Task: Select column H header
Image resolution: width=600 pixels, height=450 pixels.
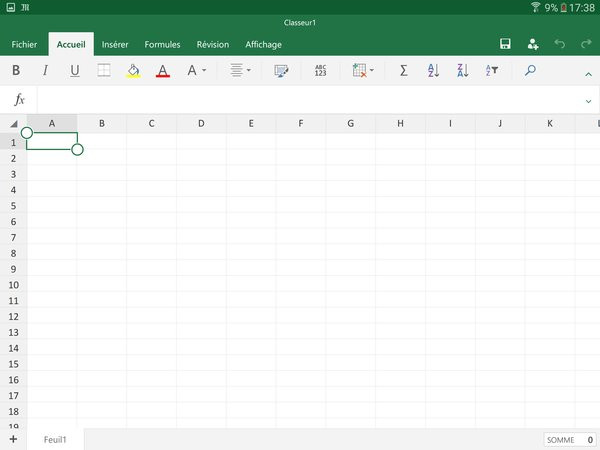Action: click(400, 124)
